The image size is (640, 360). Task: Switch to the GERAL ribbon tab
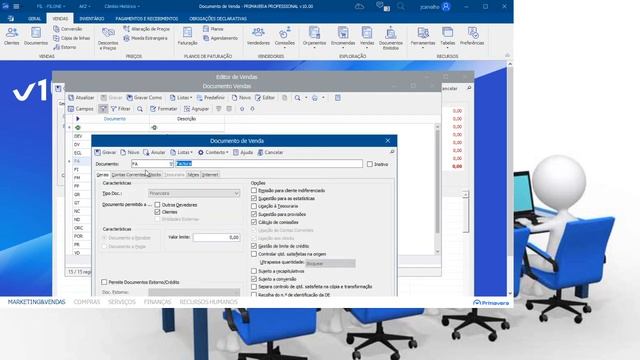click(34, 19)
